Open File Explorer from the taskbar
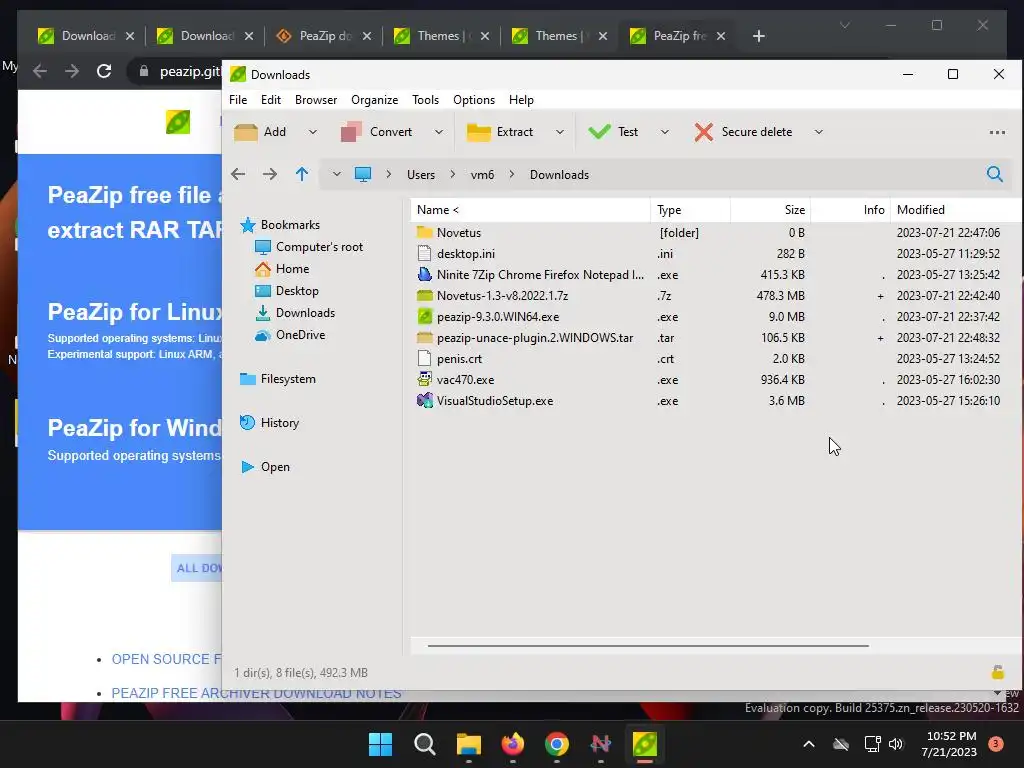 [468, 744]
